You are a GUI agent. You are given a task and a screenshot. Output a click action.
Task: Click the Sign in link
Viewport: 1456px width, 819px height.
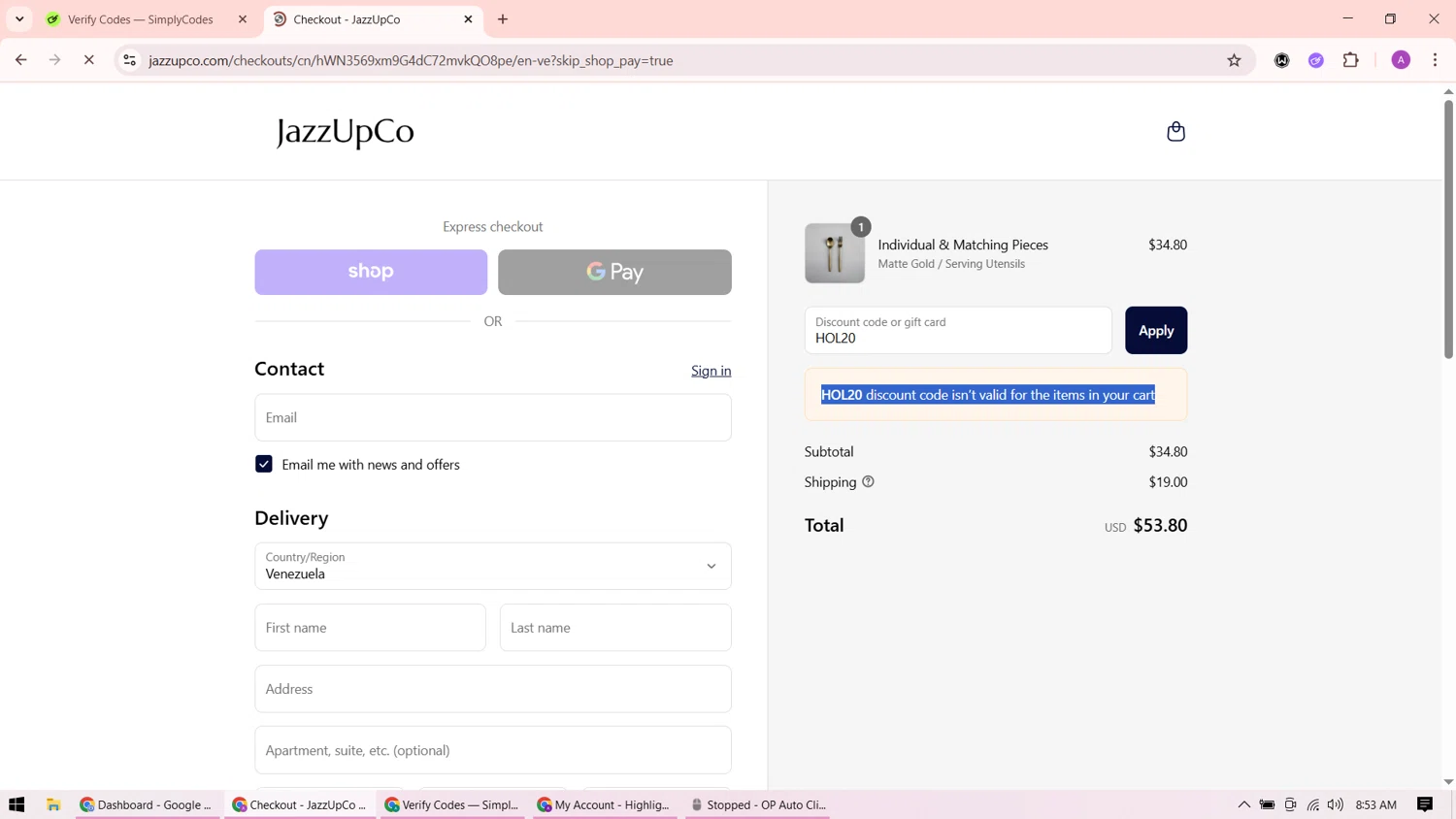click(711, 371)
